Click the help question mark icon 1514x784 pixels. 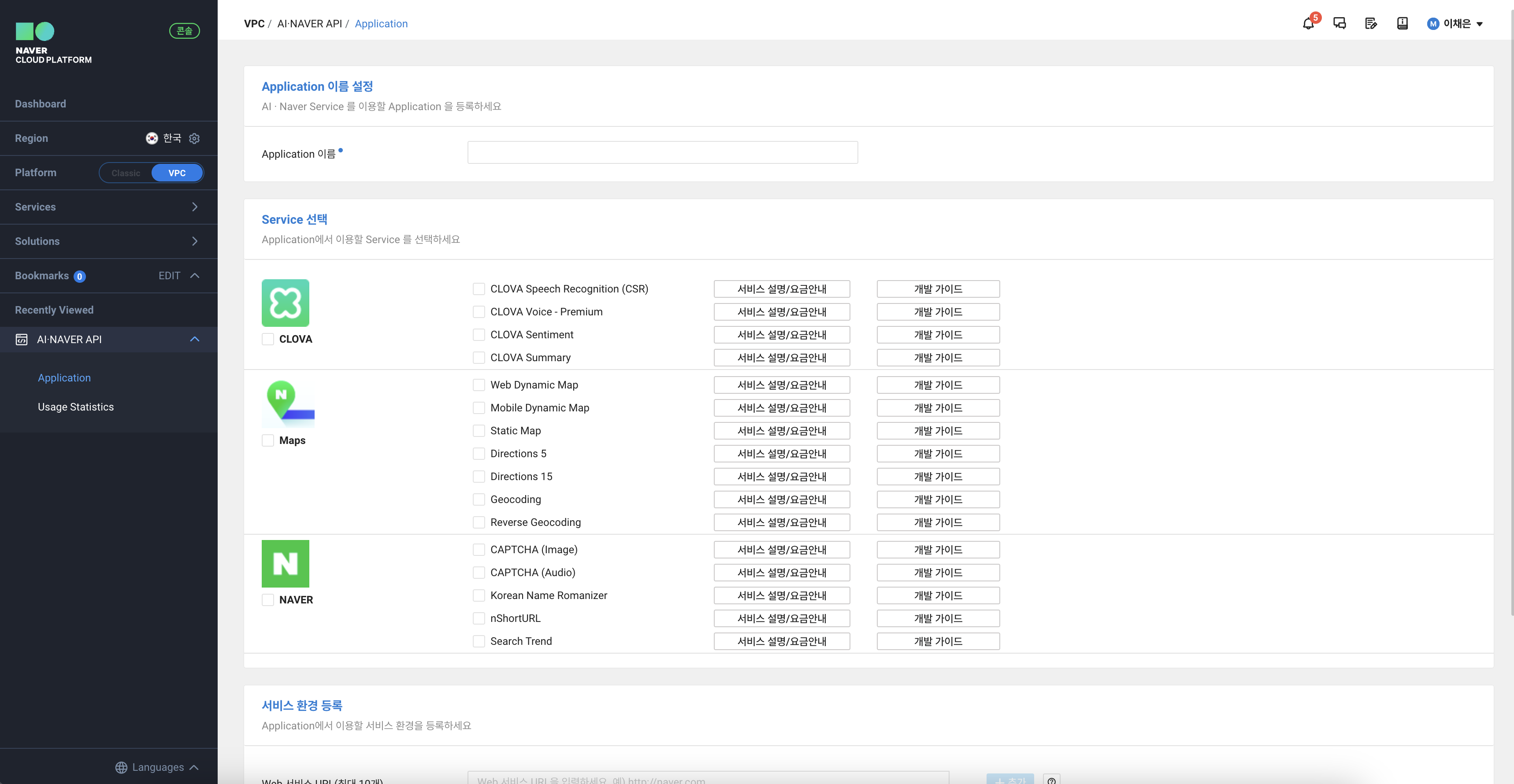(x=1051, y=780)
